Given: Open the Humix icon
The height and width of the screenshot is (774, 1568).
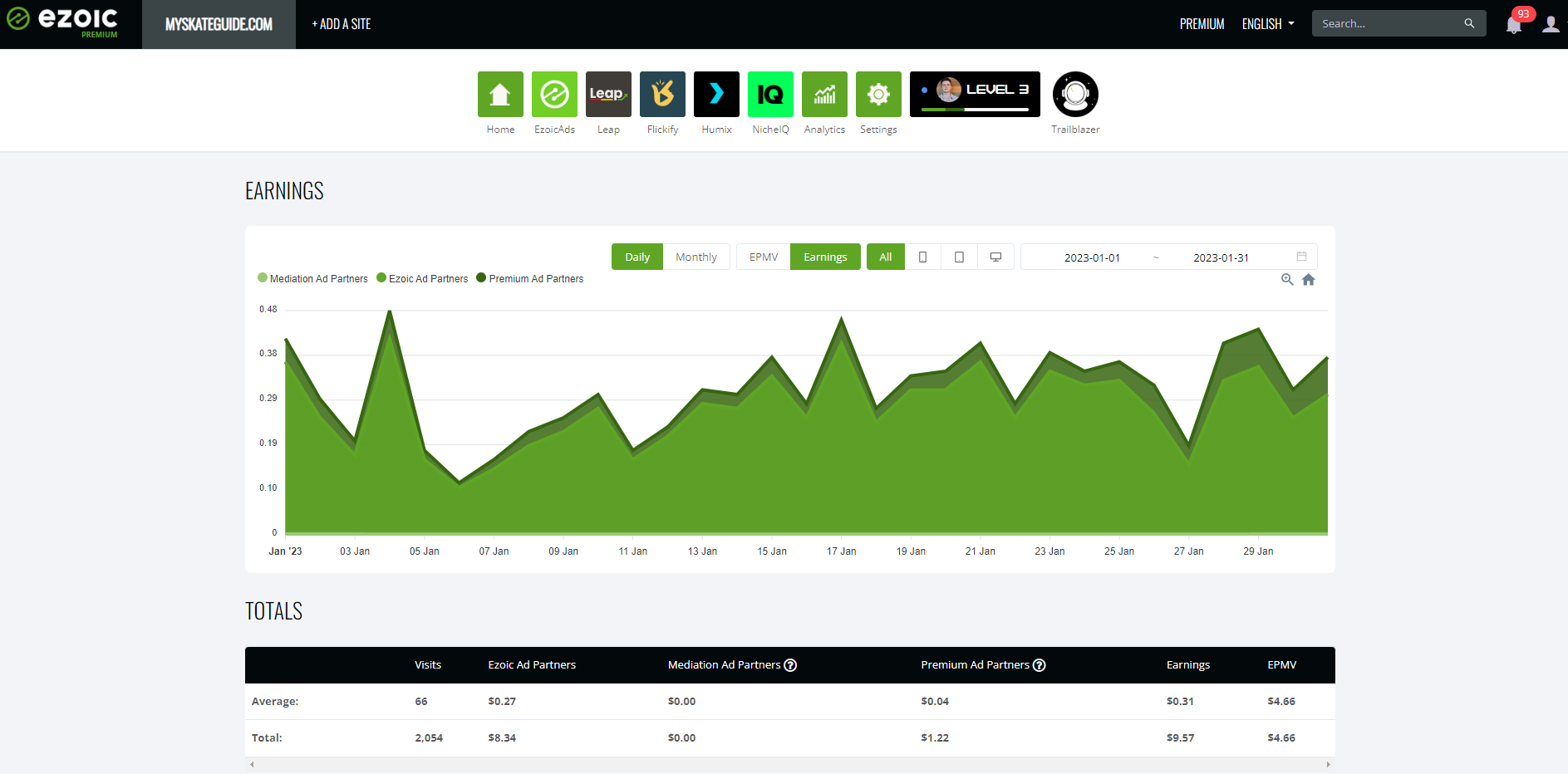Looking at the screenshot, I should coord(716,94).
